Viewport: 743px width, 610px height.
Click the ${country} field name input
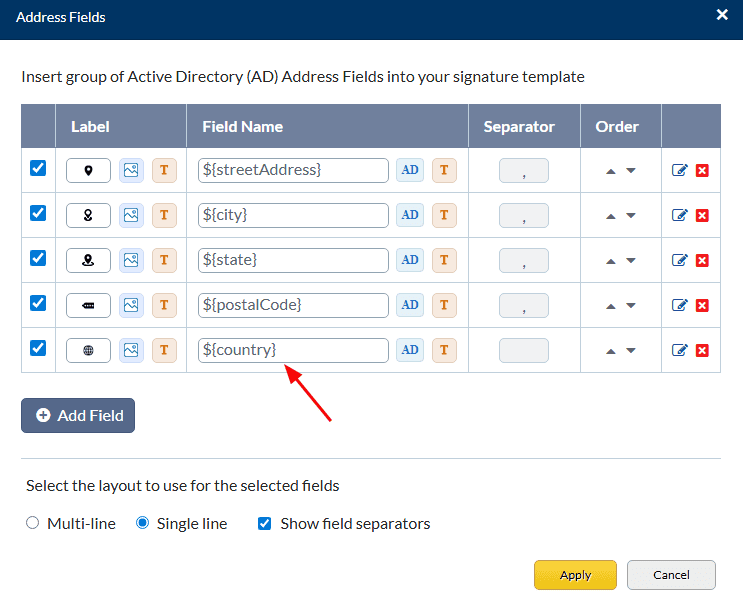tap(293, 350)
